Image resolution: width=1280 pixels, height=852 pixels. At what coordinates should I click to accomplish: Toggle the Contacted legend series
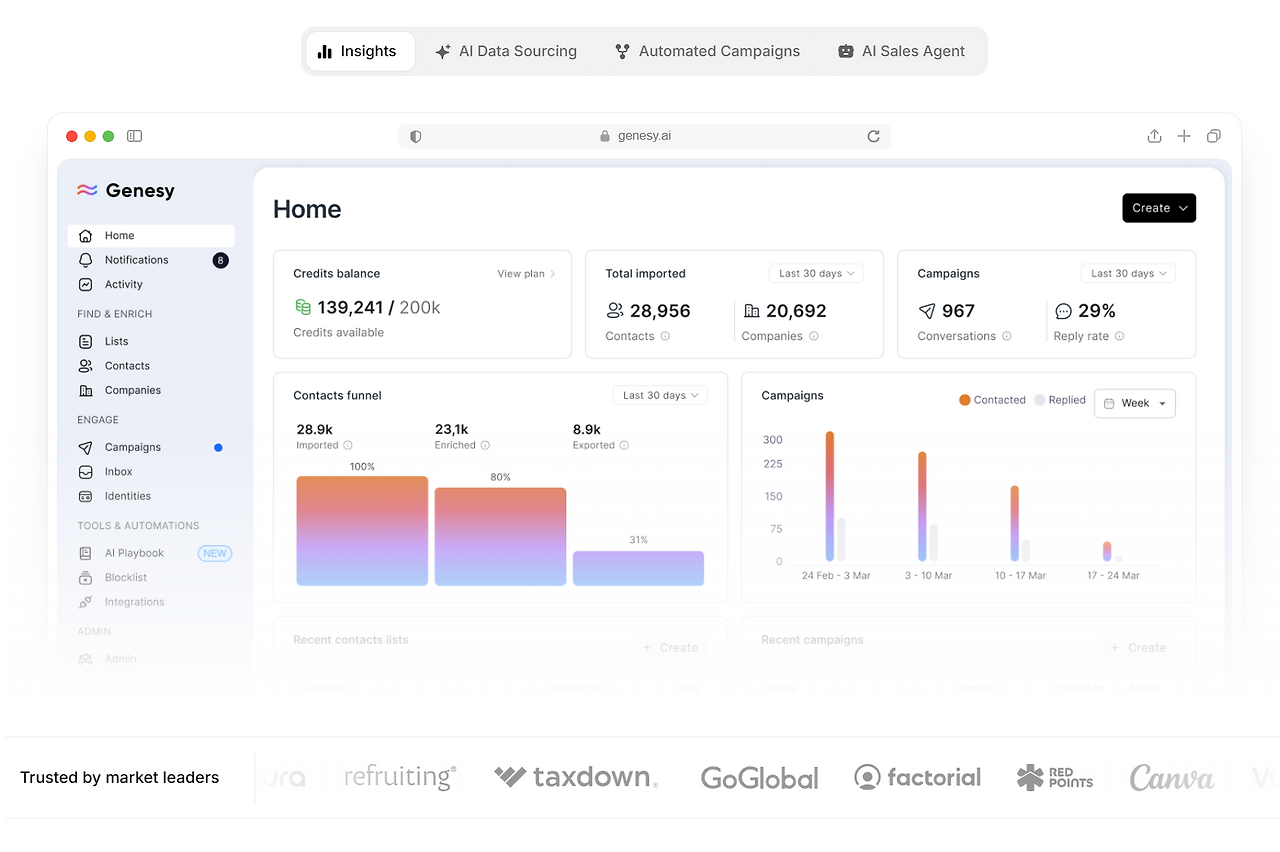pyautogui.click(x=992, y=400)
